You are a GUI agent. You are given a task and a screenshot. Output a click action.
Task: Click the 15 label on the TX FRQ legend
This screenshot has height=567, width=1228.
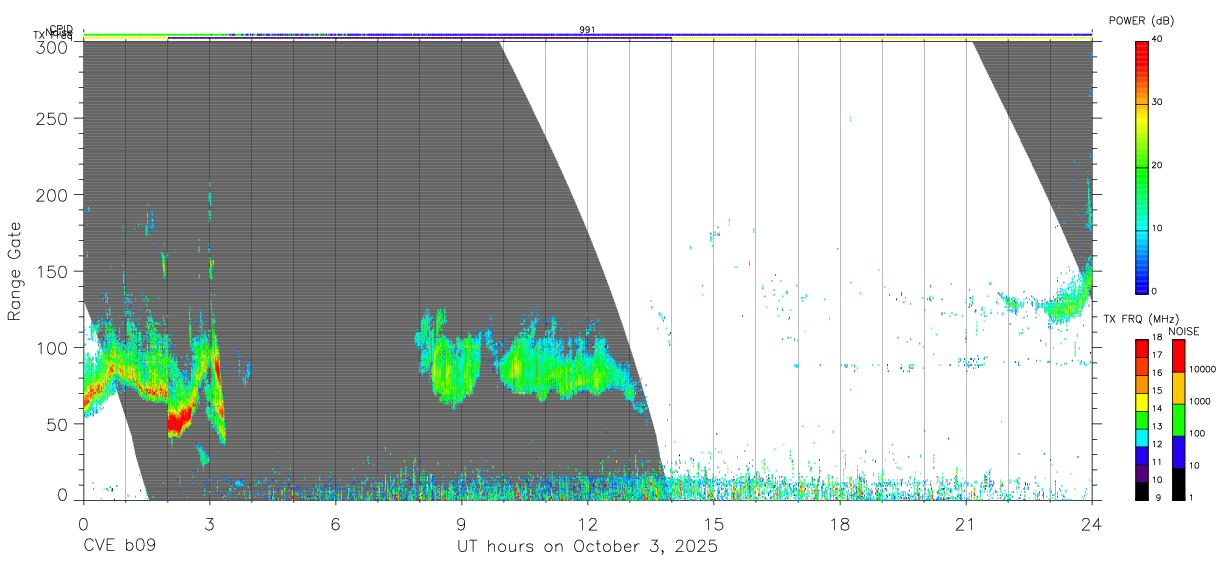tap(1156, 391)
